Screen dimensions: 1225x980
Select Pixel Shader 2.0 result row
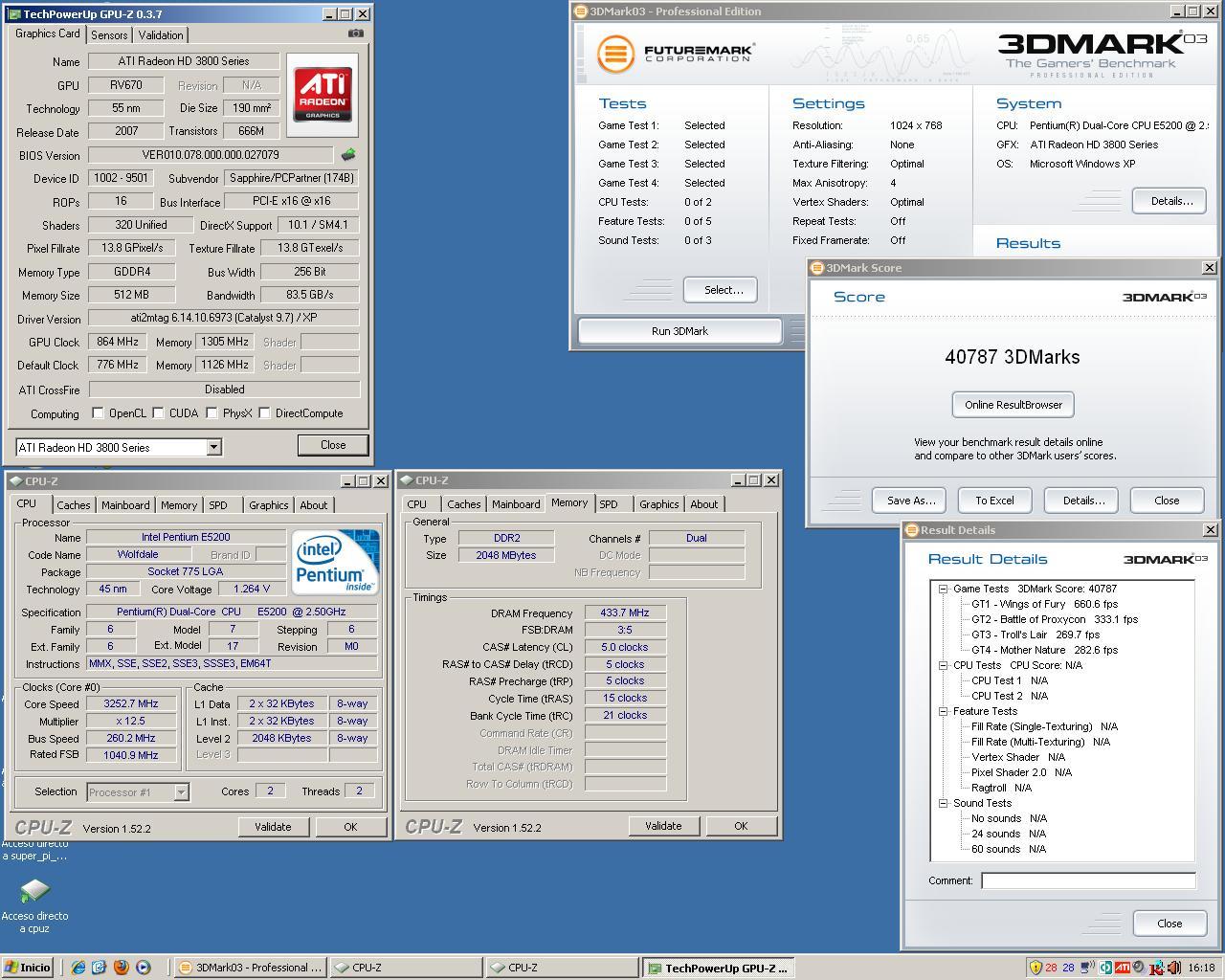[1021, 772]
